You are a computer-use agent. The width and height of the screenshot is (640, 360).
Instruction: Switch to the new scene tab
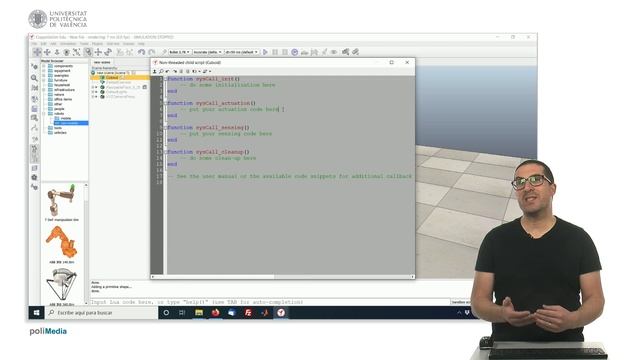pos(102,62)
